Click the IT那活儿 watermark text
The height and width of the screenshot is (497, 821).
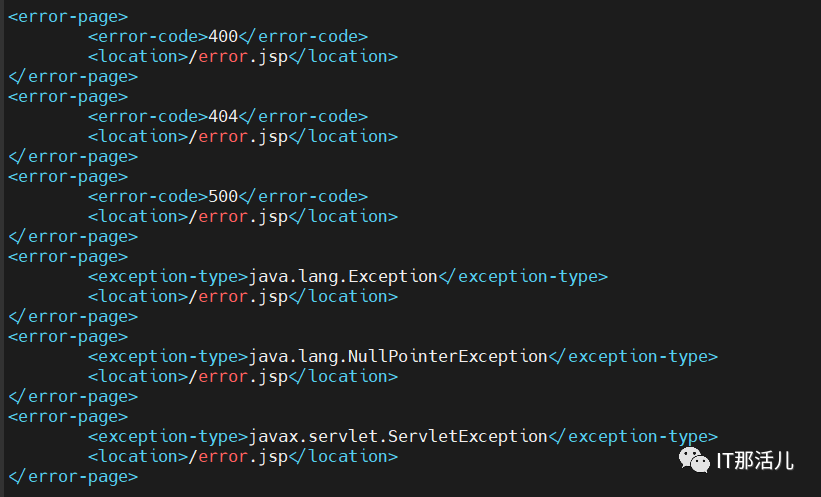[755, 460]
